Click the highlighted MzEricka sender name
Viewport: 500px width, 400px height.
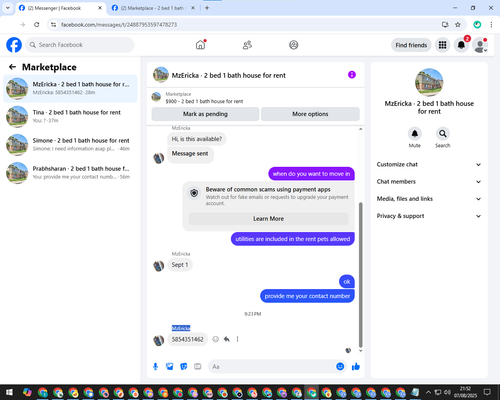point(181,328)
